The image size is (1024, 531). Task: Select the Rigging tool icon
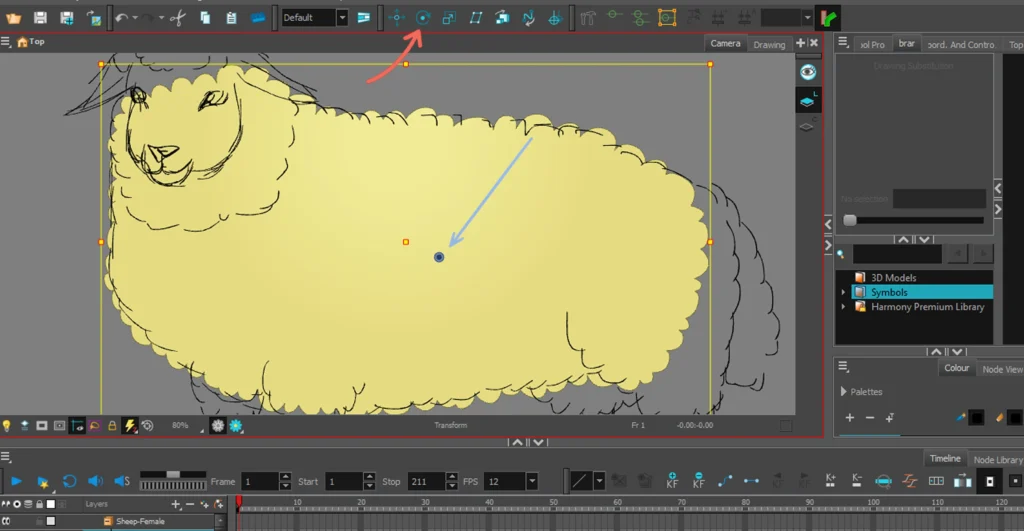588,18
